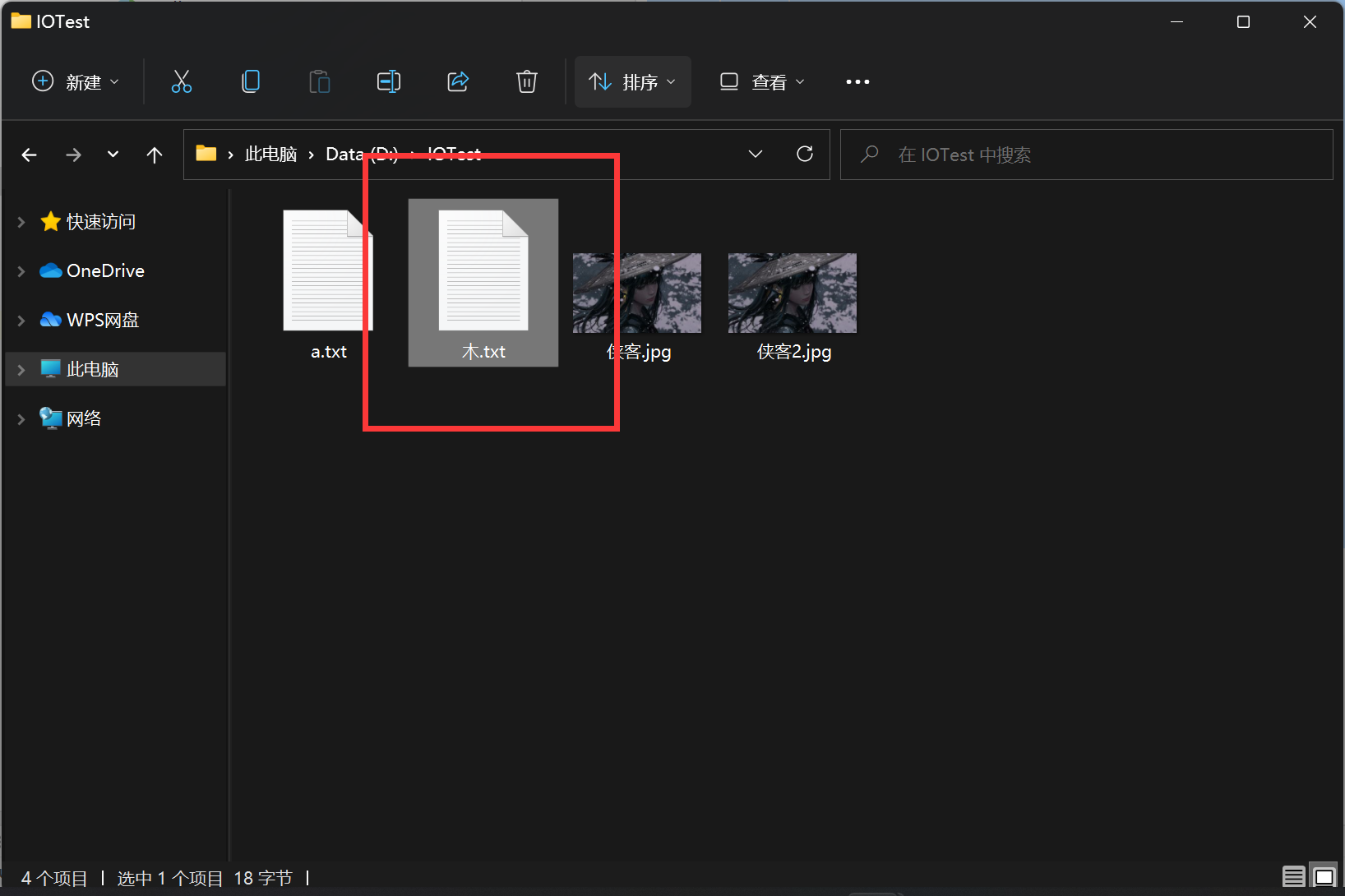Select the 侠客2.jpg image thumbnail
This screenshot has width=1345, height=896.
point(793,293)
